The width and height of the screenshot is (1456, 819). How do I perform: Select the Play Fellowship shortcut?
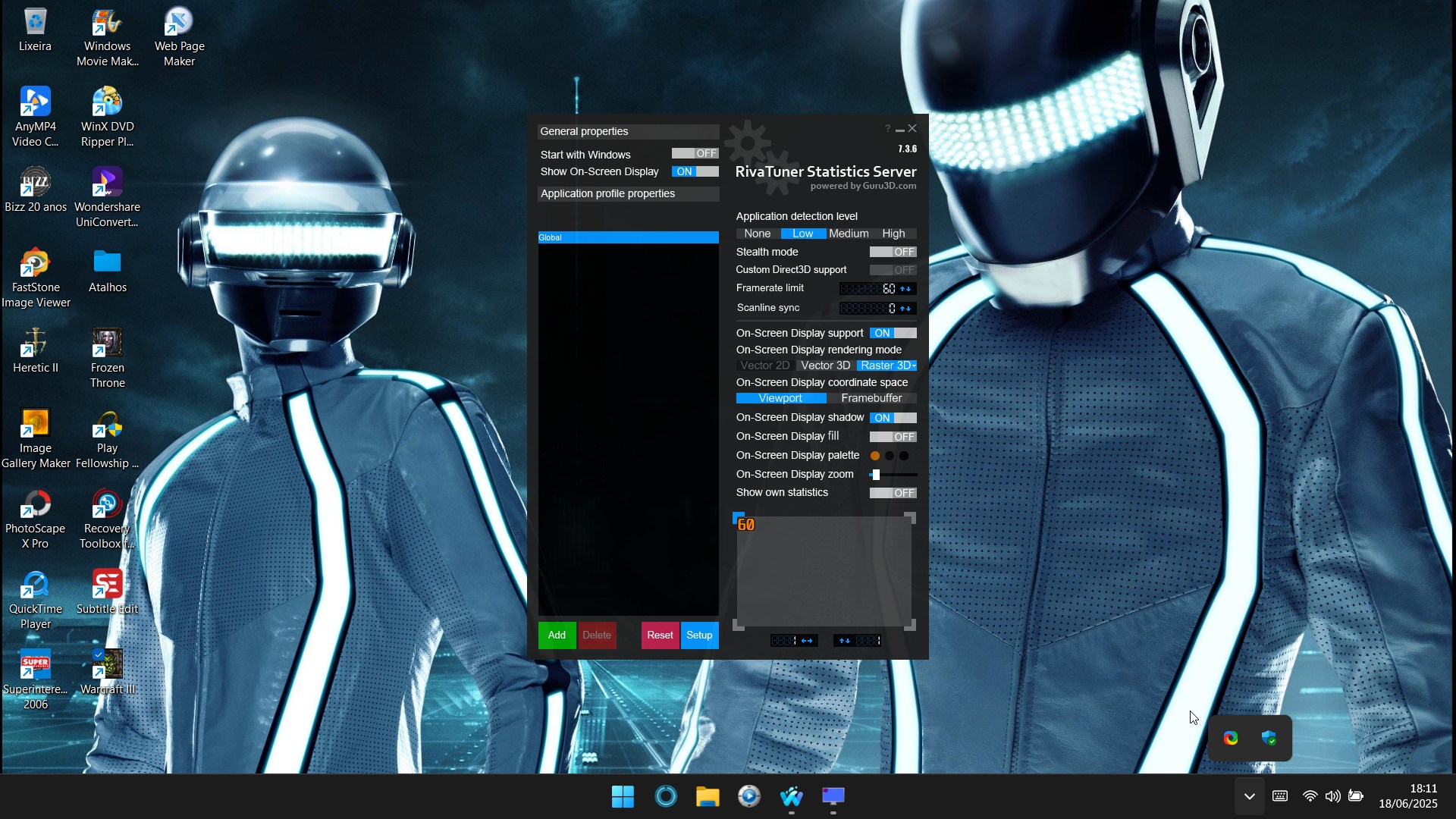click(x=107, y=439)
